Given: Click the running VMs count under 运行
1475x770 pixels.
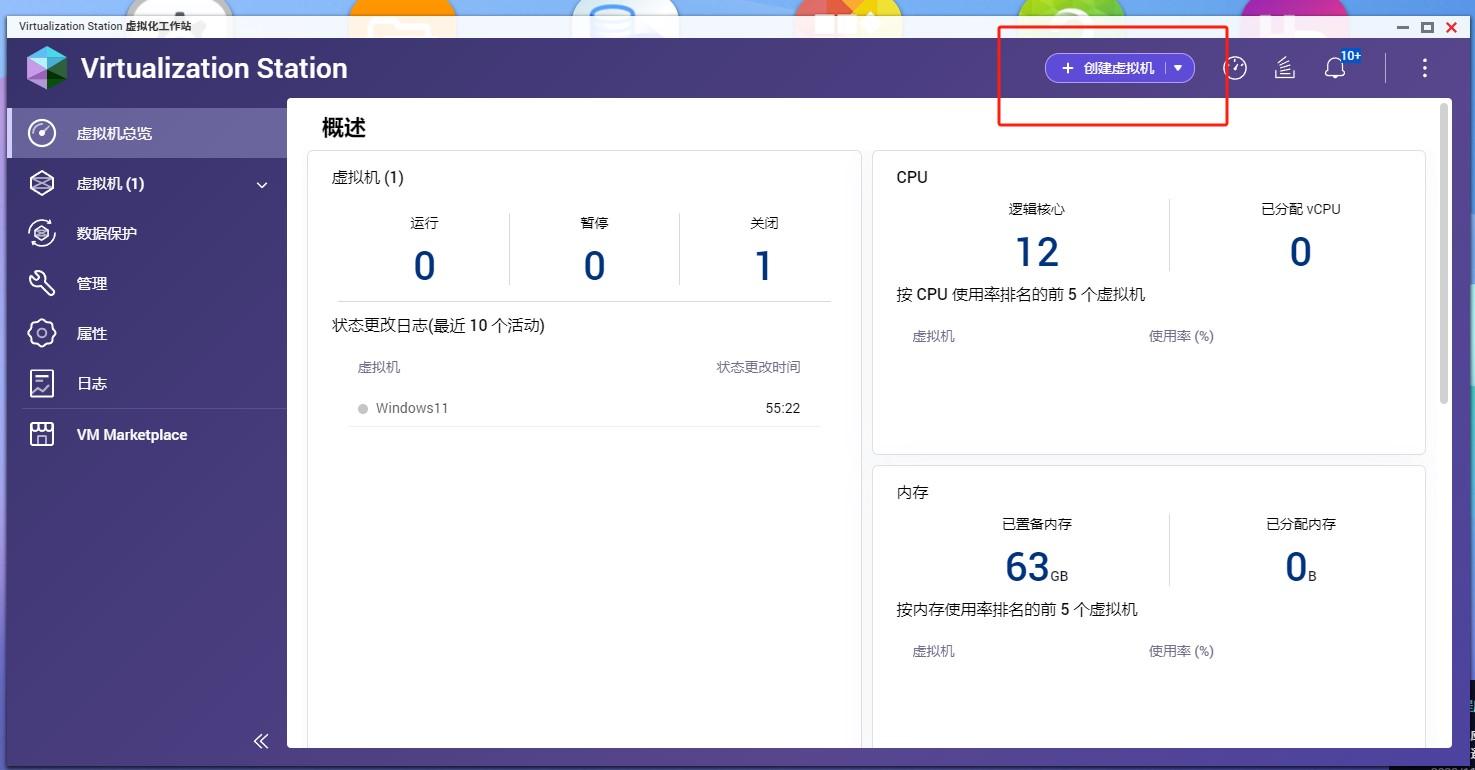Looking at the screenshot, I should pyautogui.click(x=424, y=266).
